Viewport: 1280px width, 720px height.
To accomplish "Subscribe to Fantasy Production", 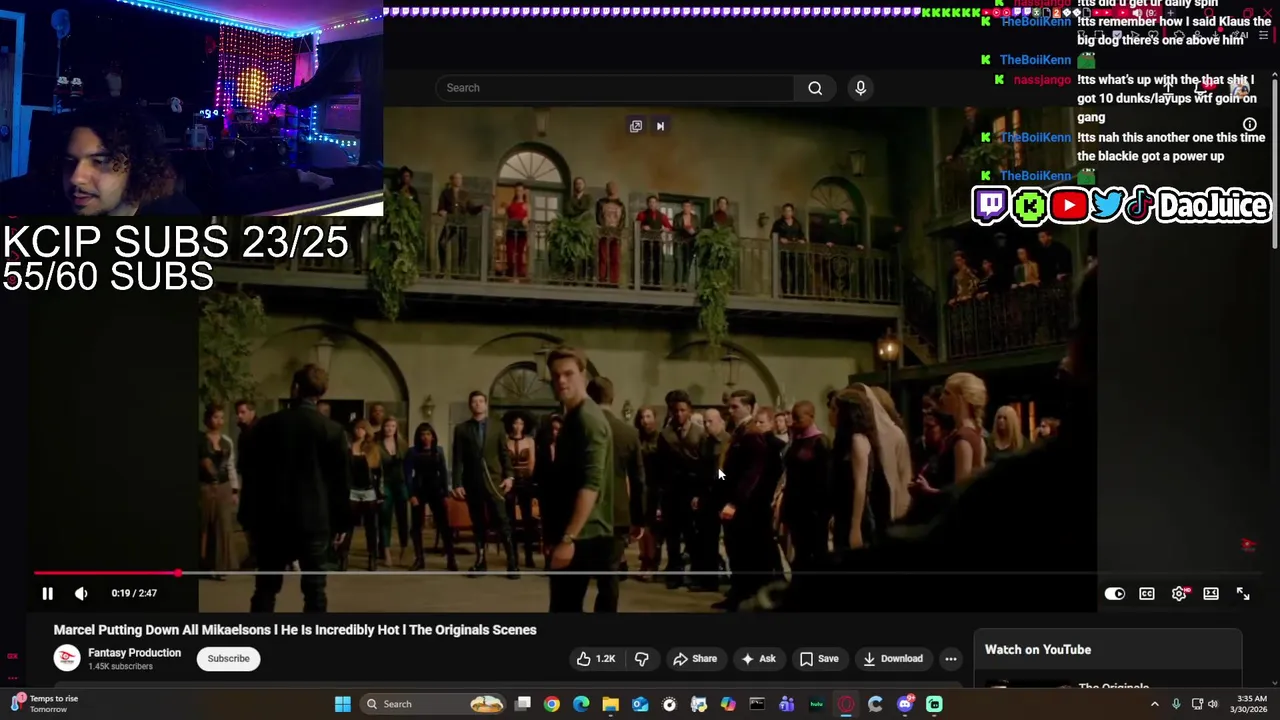I will point(228,658).
